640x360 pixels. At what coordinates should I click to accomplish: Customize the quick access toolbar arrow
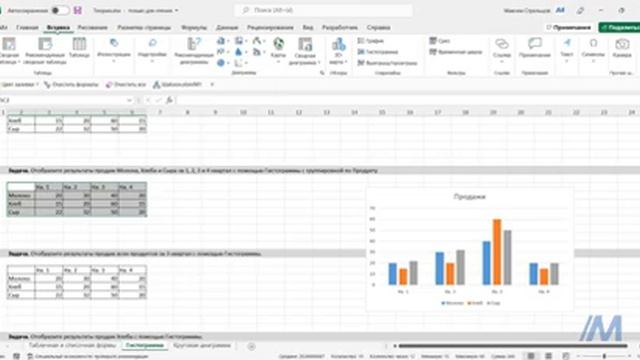coord(212,84)
